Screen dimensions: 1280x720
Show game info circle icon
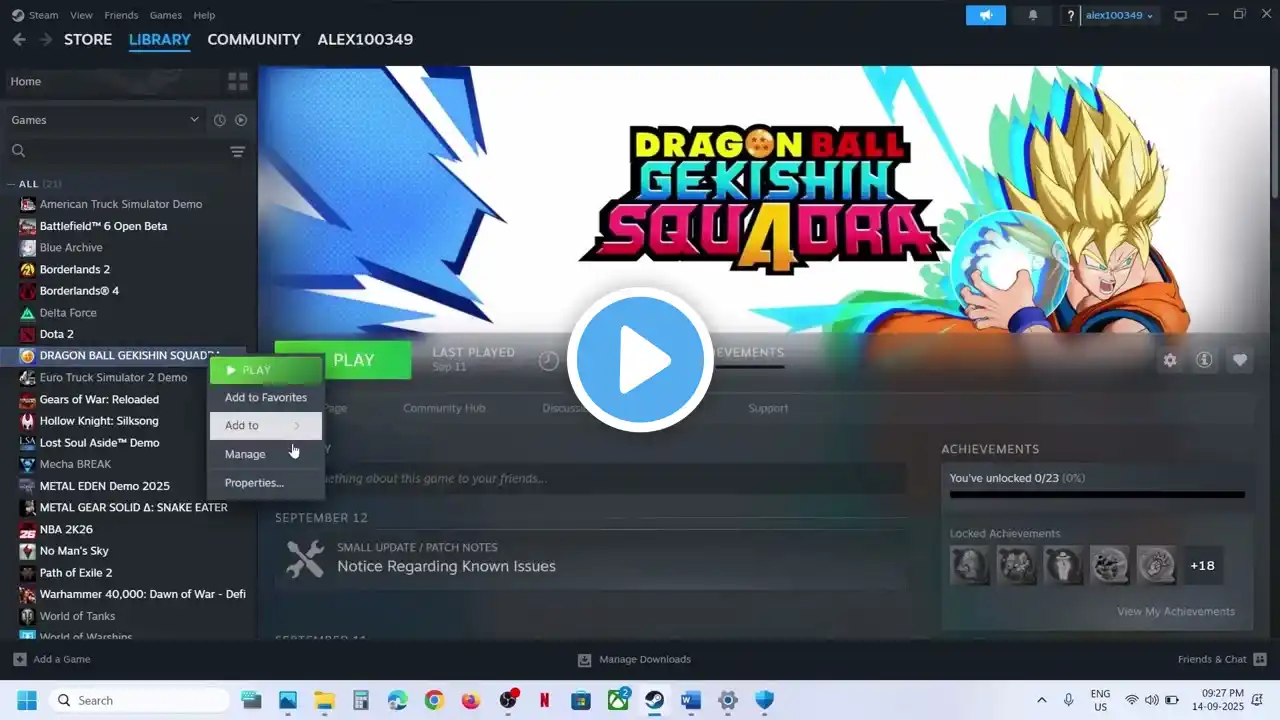(x=1204, y=360)
